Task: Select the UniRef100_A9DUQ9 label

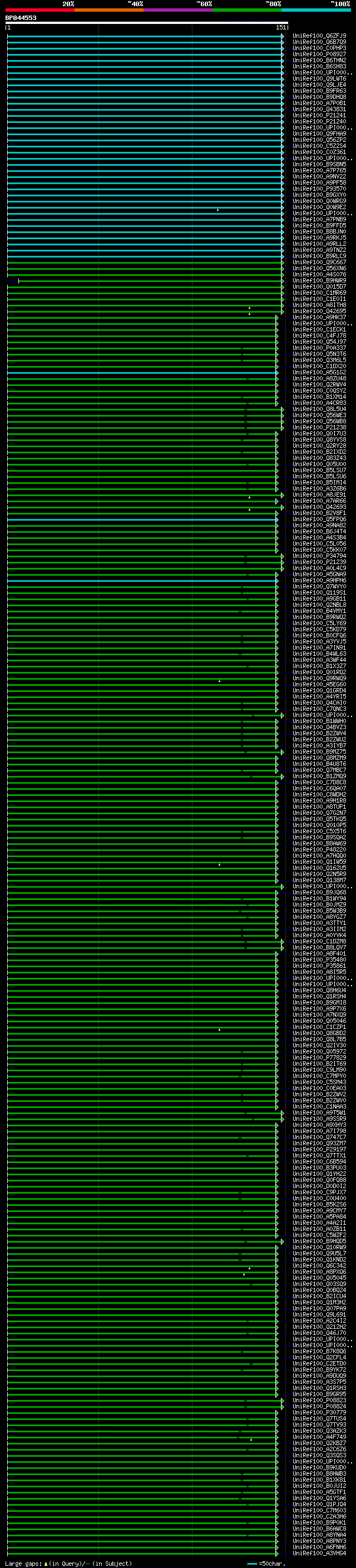Action: (x=319, y=1376)
